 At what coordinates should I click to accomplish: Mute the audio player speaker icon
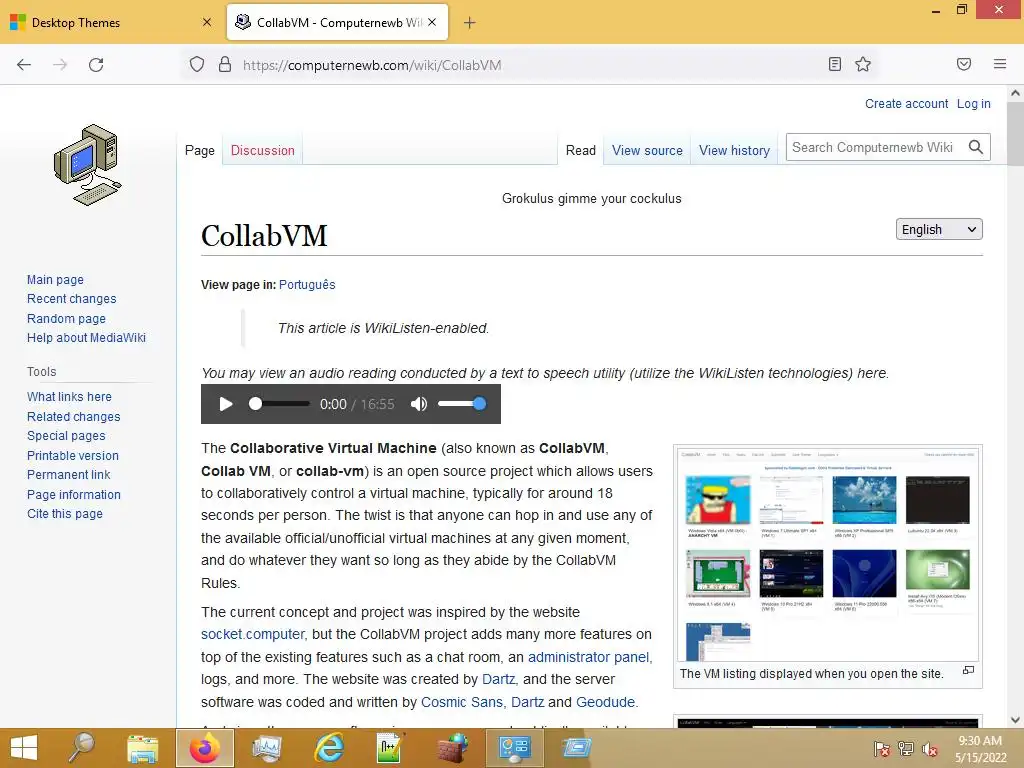click(x=419, y=404)
